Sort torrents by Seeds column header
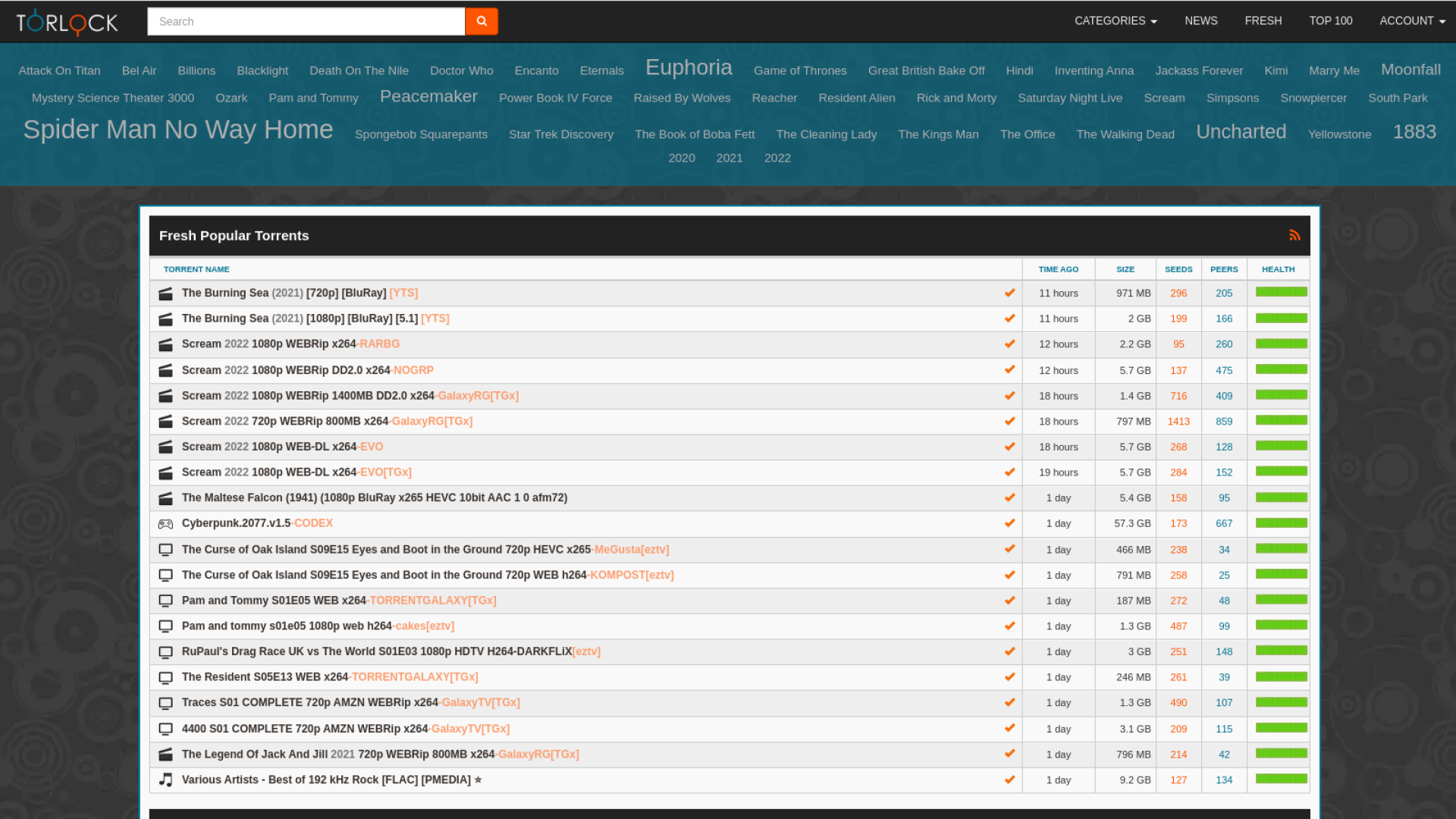The width and height of the screenshot is (1456, 819). (1178, 269)
